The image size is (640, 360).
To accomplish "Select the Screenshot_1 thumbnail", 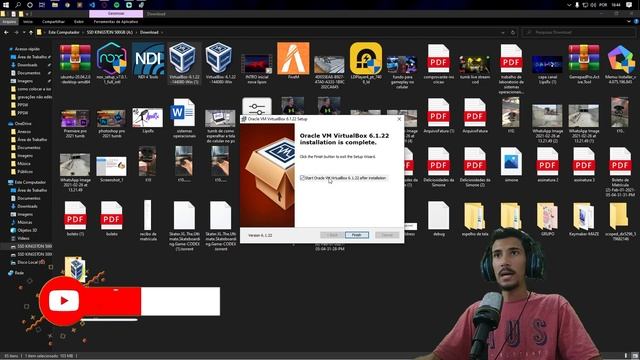I will coord(111,166).
